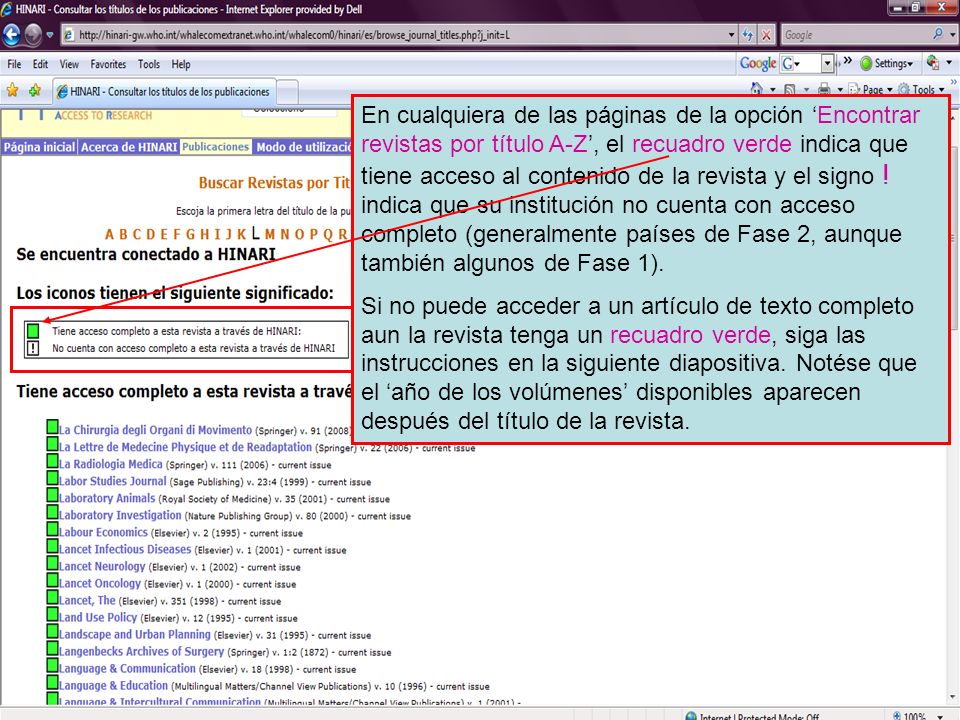Click green access icon beside Land Use Policy
The image size is (960, 720).
tap(53, 616)
